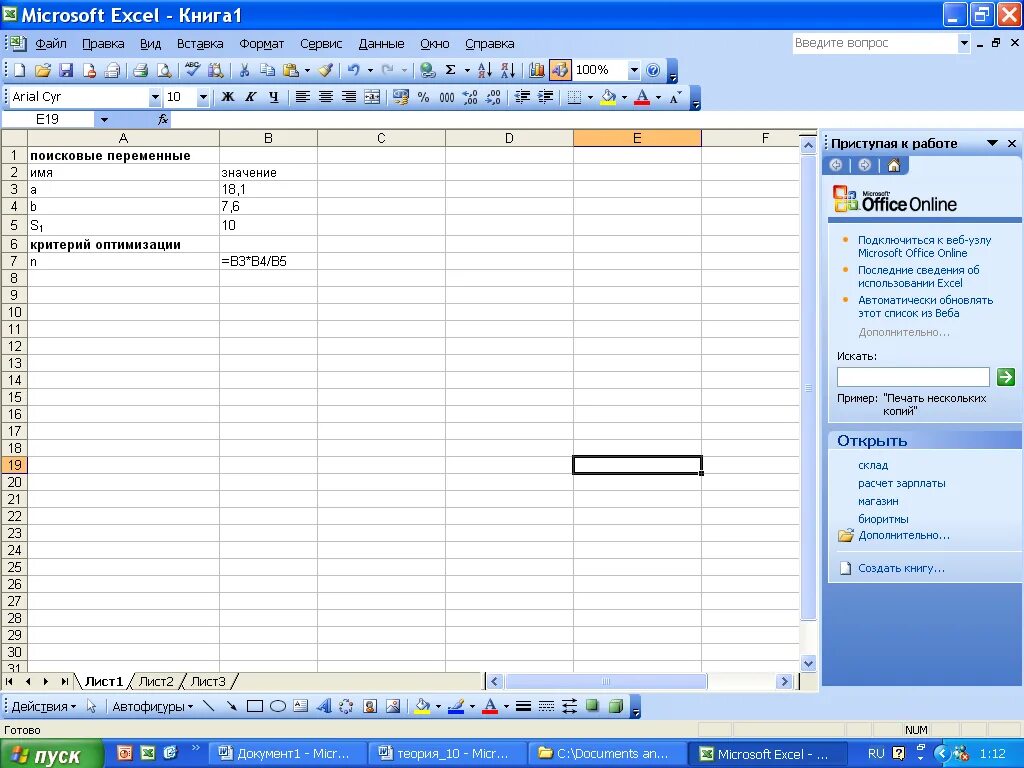1024x768 pixels.
Task: Open the Файл menu
Action: 51,44
